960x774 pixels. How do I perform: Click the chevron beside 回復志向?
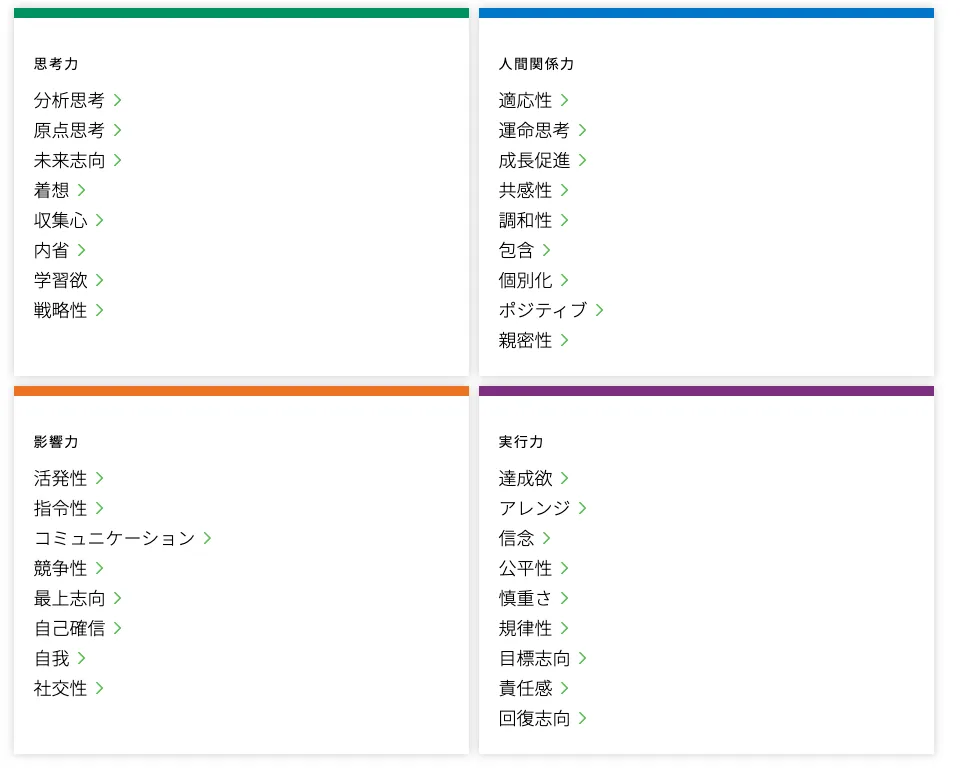click(583, 718)
